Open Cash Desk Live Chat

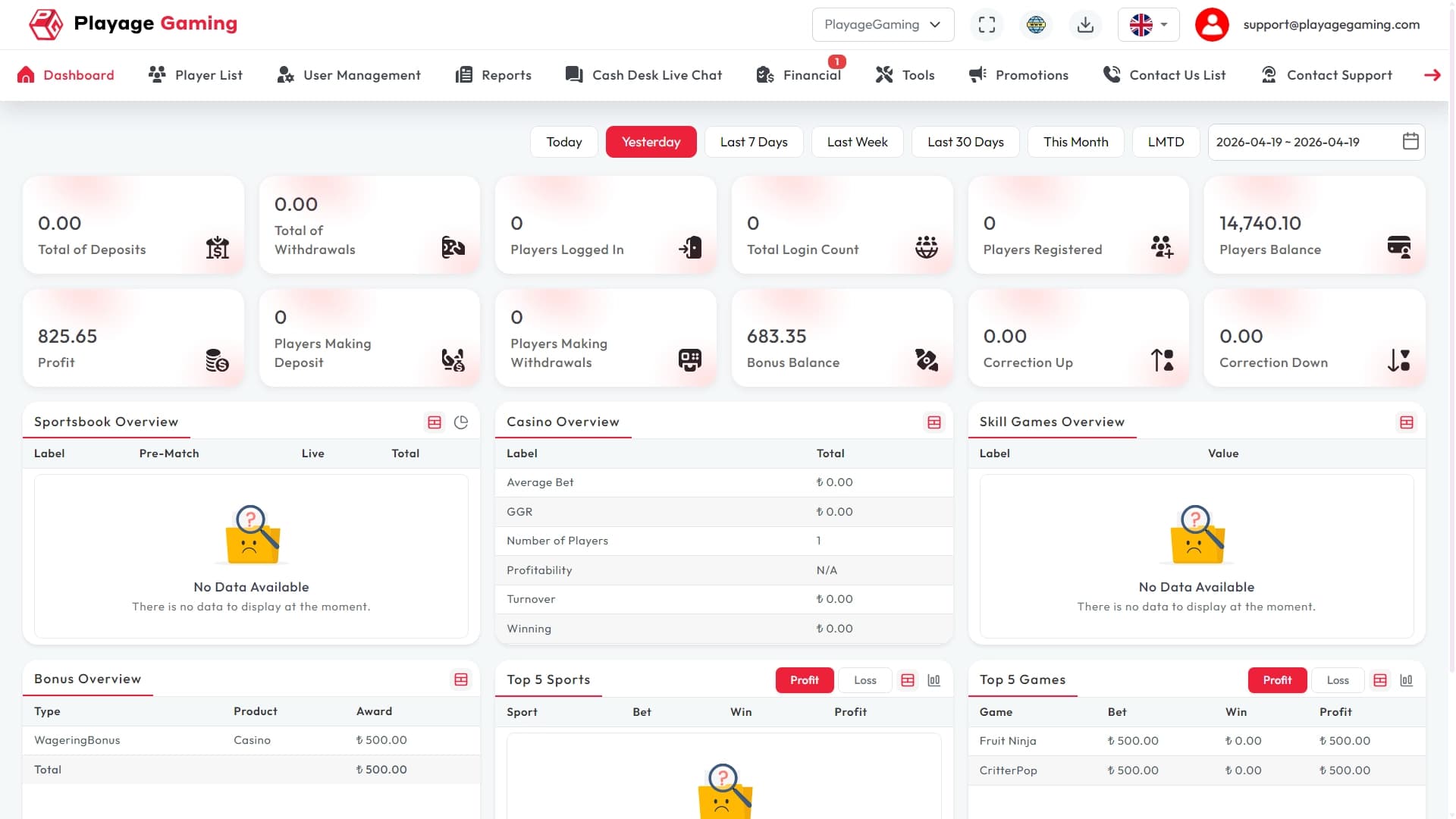click(x=644, y=75)
